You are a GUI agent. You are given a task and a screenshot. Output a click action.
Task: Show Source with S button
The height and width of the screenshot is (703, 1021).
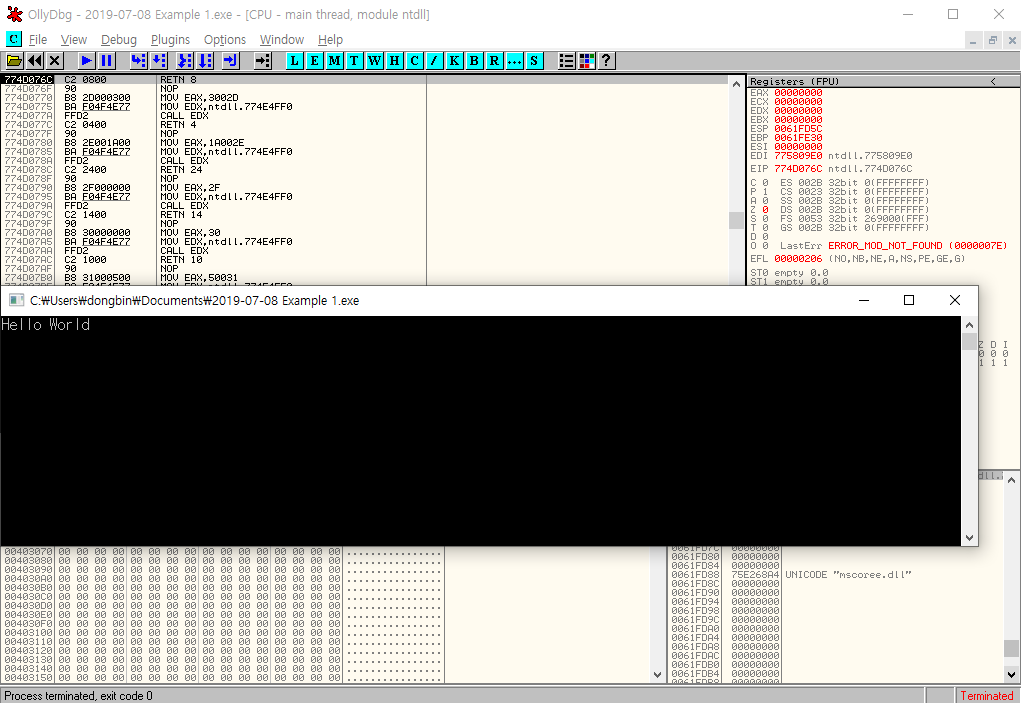click(534, 61)
